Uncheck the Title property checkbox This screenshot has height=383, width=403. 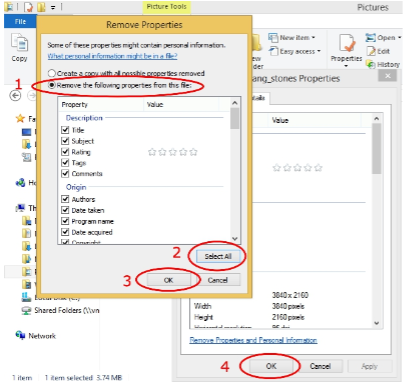pyautogui.click(x=65, y=130)
